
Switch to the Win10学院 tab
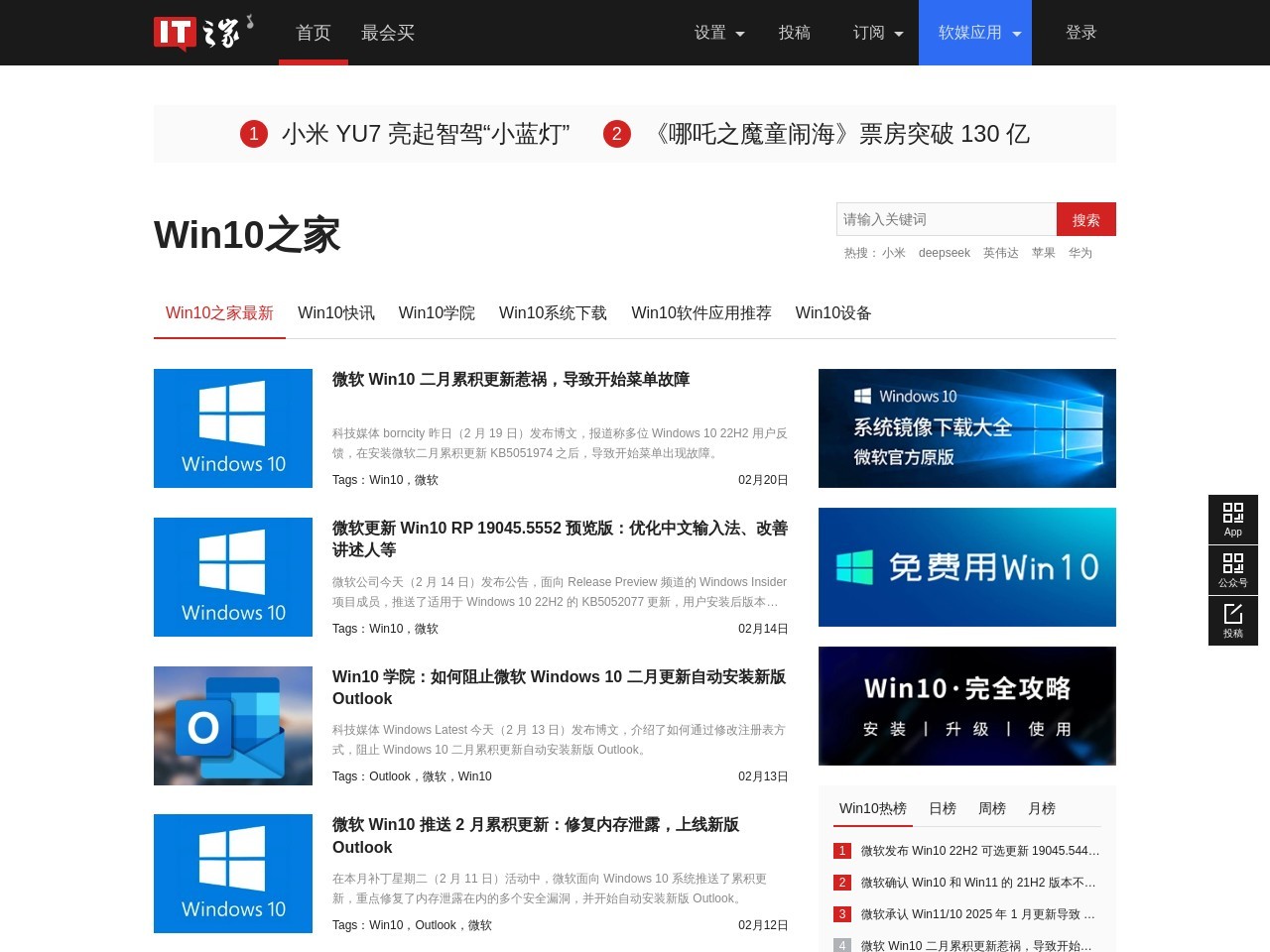[x=437, y=313]
